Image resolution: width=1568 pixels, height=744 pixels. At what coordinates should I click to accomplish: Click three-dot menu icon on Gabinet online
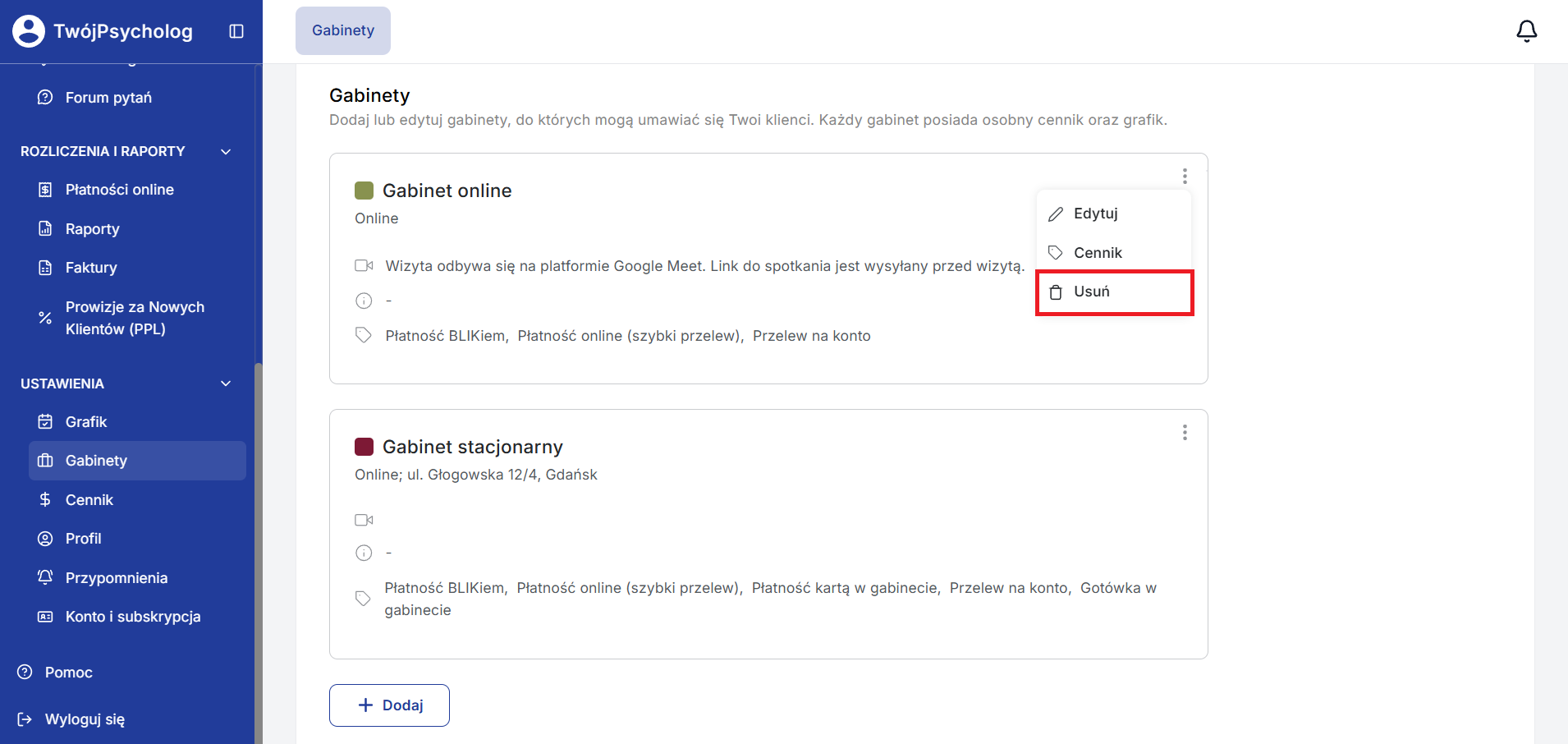tap(1184, 177)
